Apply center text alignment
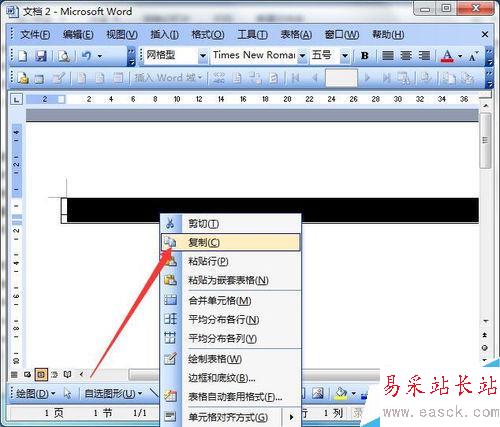Viewport: 500px width, 427px height. click(x=406, y=56)
